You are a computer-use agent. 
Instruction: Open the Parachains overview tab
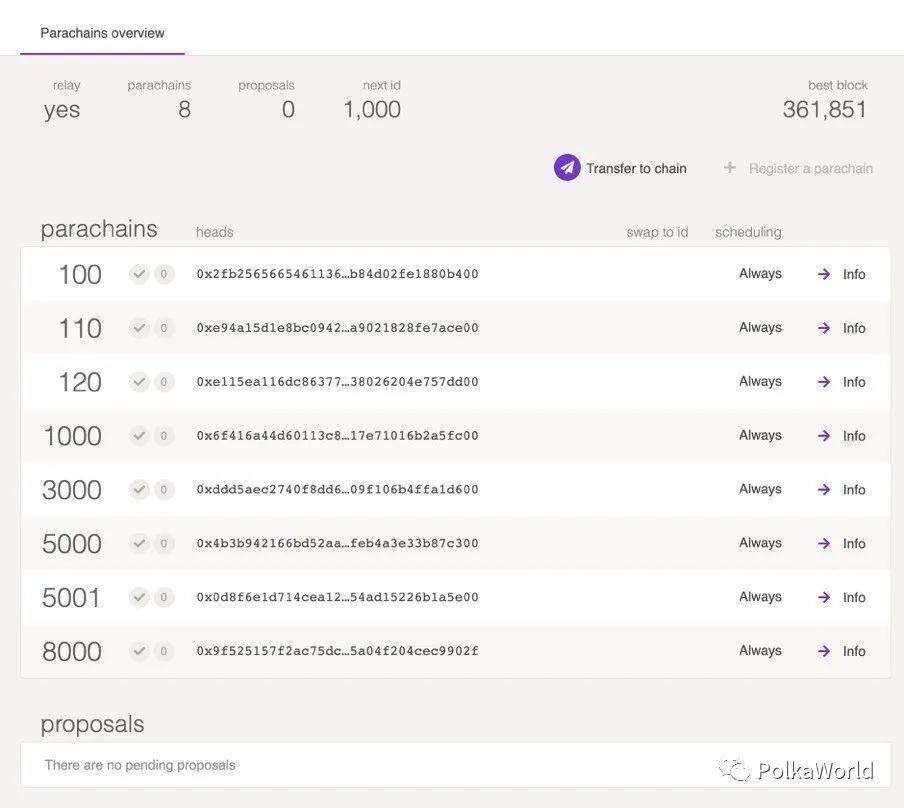pos(102,33)
